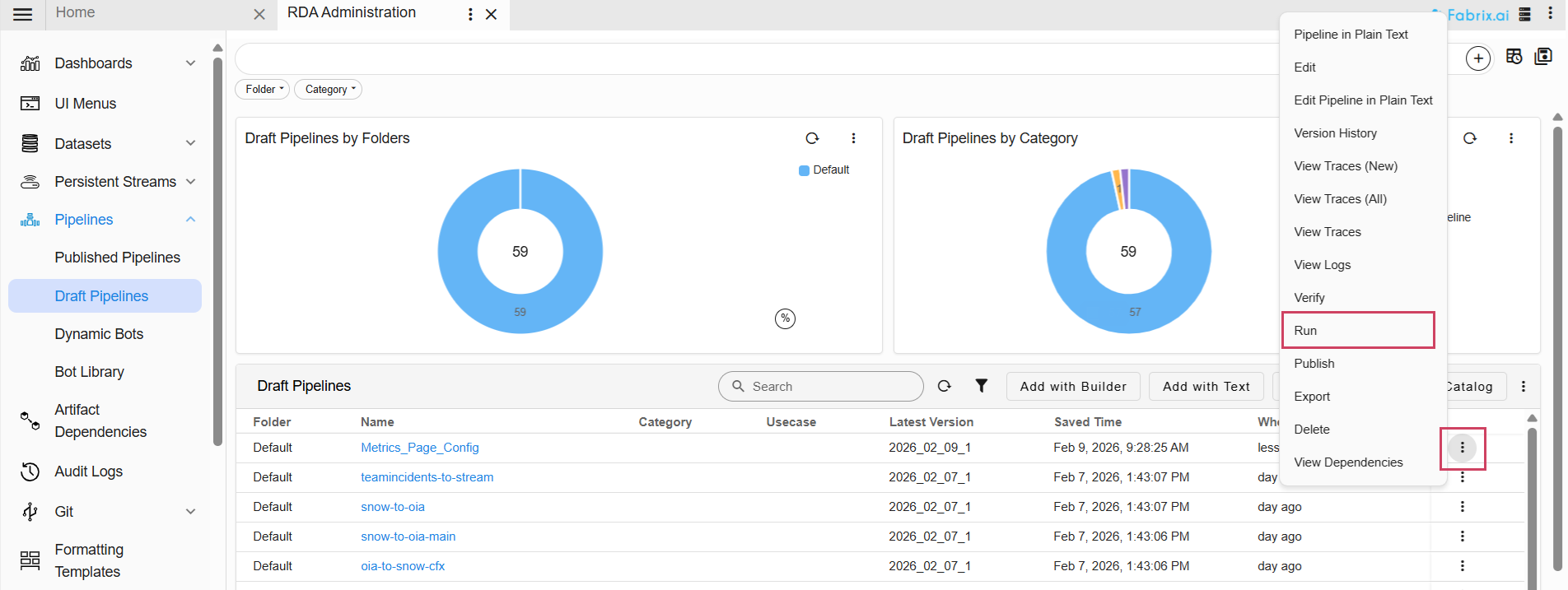Open the hamburger navigation menu
Screen dimensions: 1568x590
[x=23, y=15]
